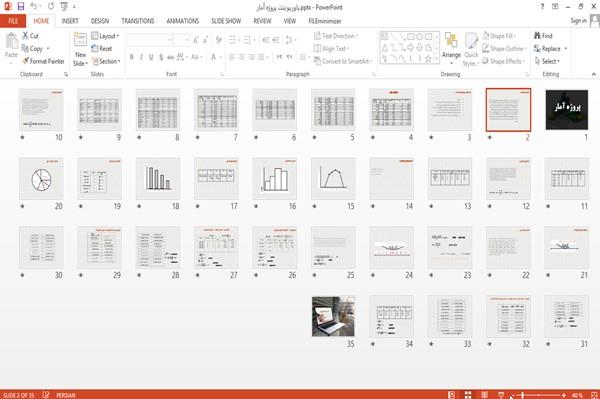Image resolution: width=600 pixels, height=399 pixels.
Task: Open Shape Fill dropdown
Action: (x=499, y=36)
